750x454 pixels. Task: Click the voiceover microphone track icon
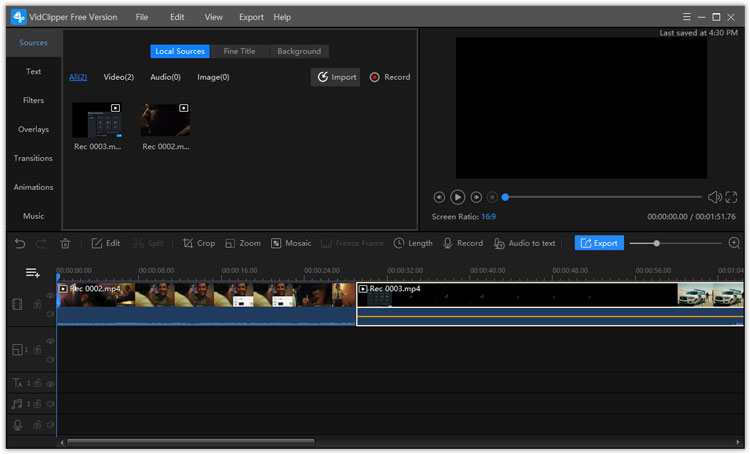tap(18, 425)
